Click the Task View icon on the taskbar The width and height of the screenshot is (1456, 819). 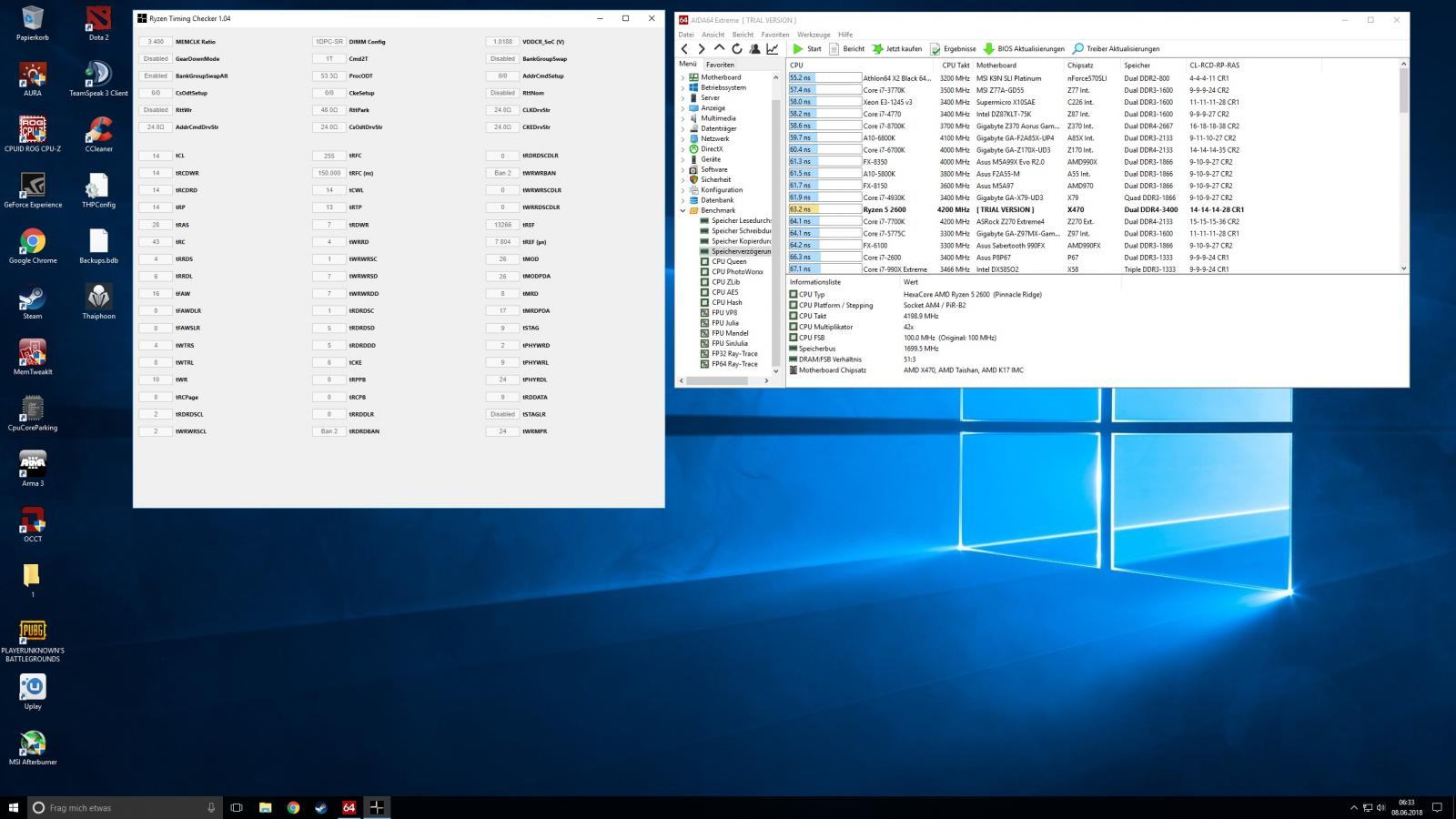click(237, 807)
